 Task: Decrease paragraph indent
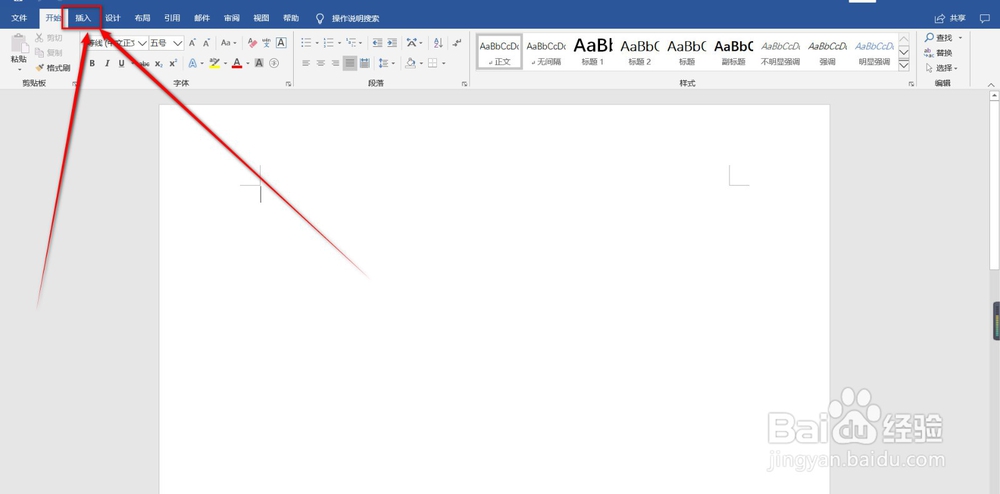pyautogui.click(x=378, y=43)
